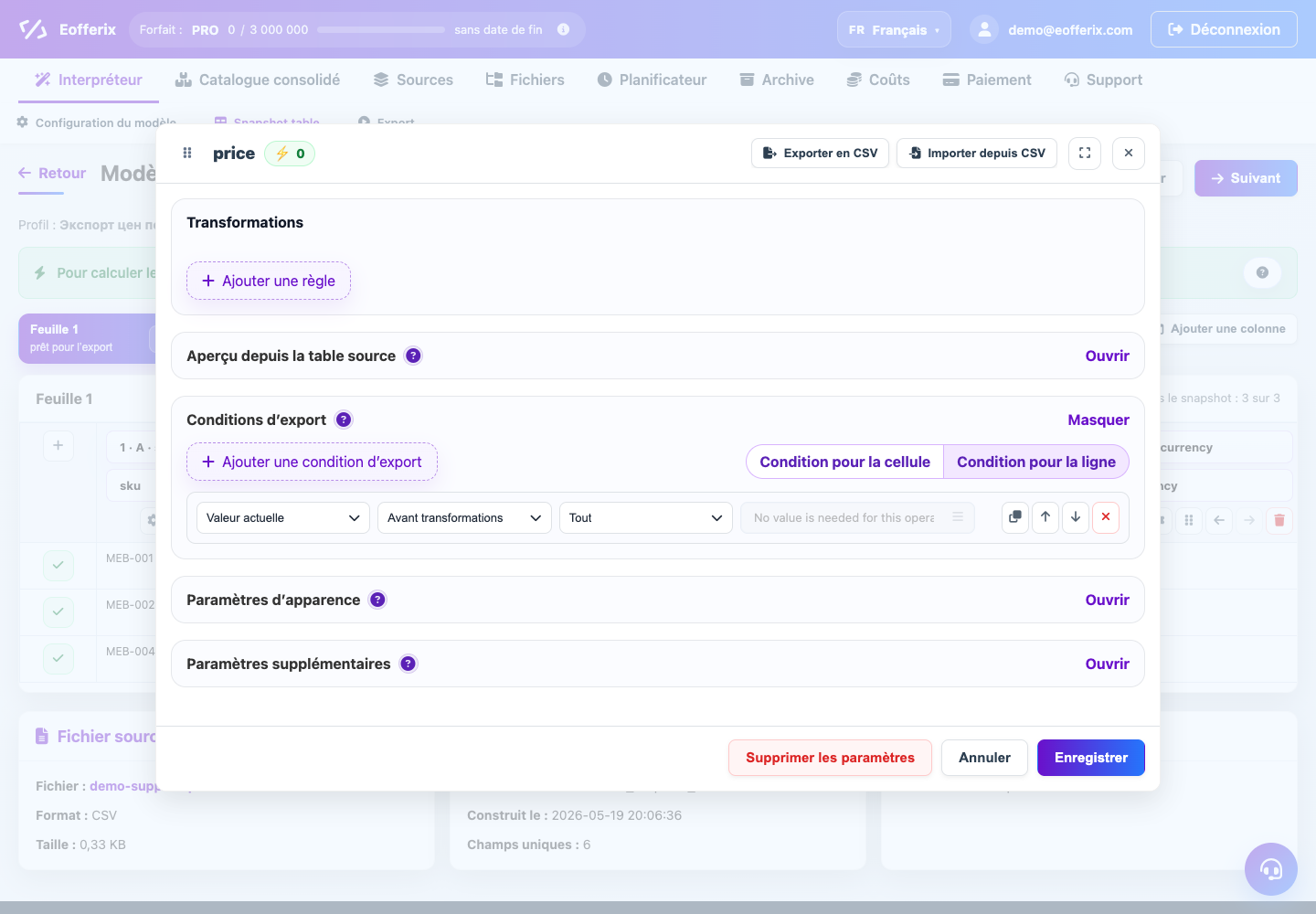Move the condition row up
This screenshot has height=914, width=1316.
click(1045, 517)
